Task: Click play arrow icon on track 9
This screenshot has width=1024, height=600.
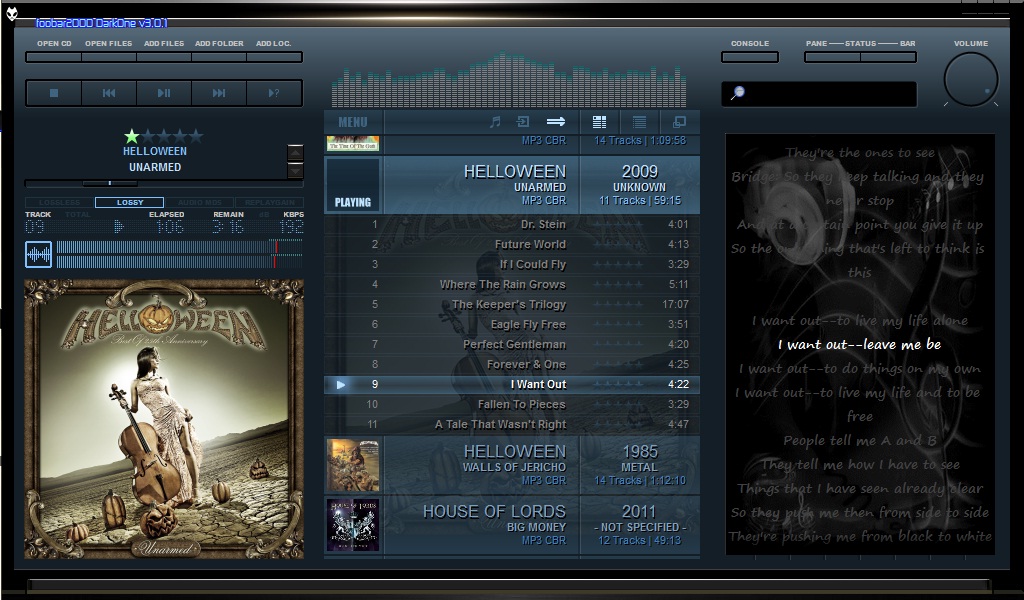Action: [340, 385]
